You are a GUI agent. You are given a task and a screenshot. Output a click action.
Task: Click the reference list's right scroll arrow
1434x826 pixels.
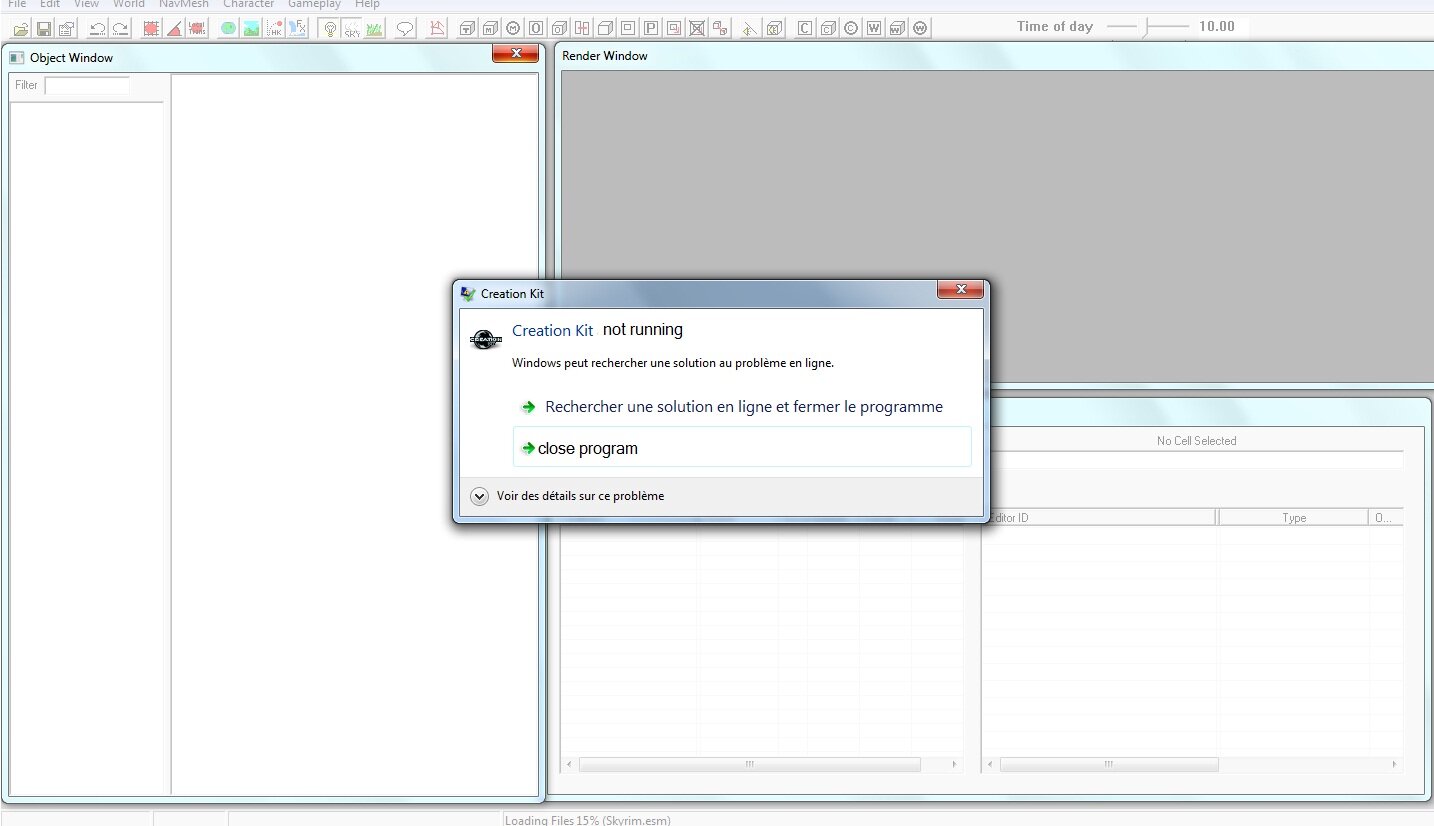tap(1395, 764)
